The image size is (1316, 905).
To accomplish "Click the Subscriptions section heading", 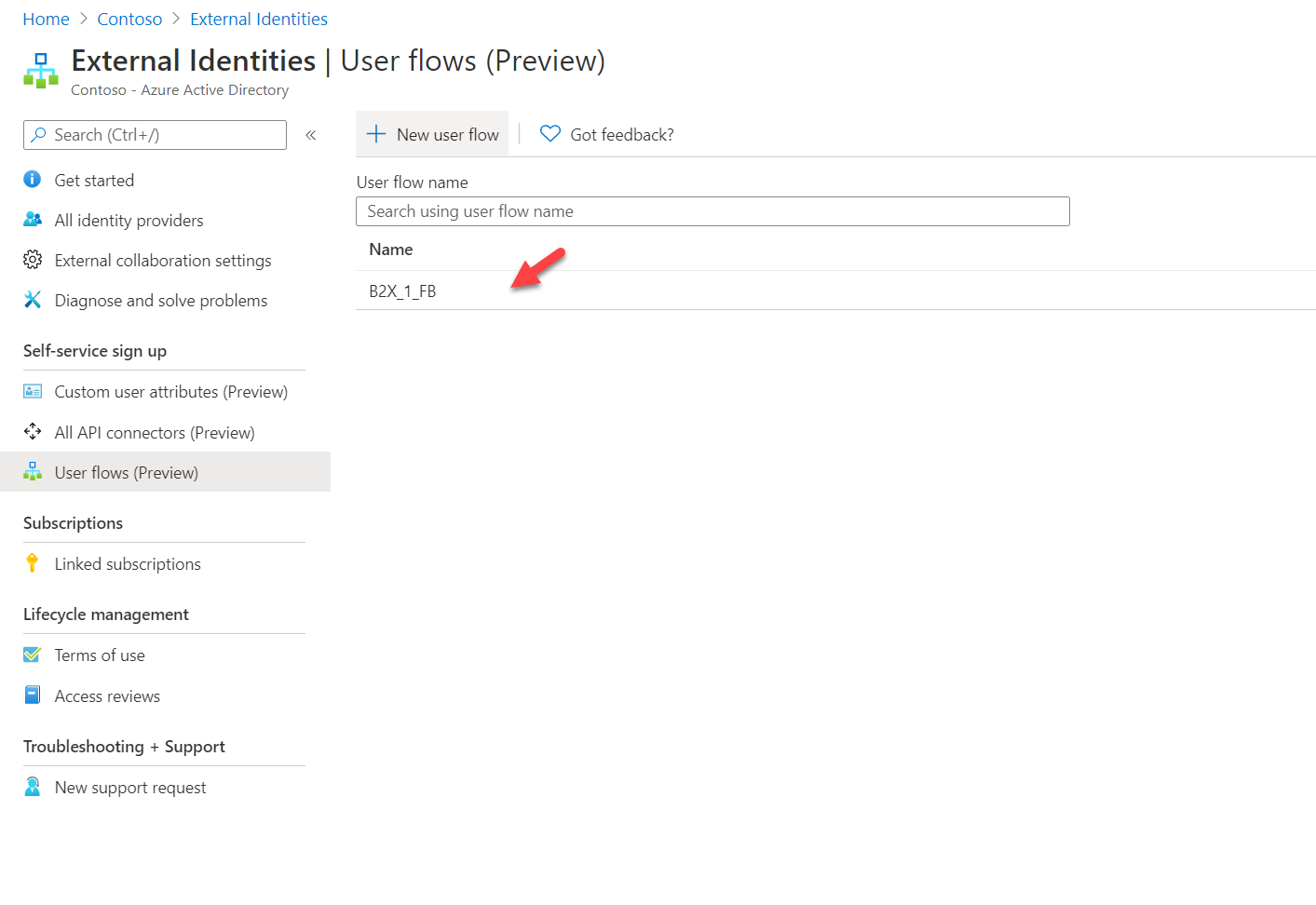I will tap(73, 522).
